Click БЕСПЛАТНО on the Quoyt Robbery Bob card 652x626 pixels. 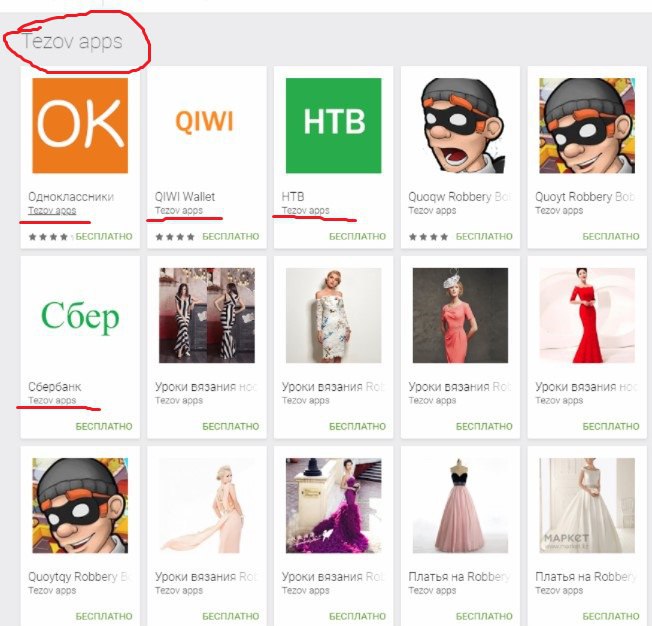[611, 236]
